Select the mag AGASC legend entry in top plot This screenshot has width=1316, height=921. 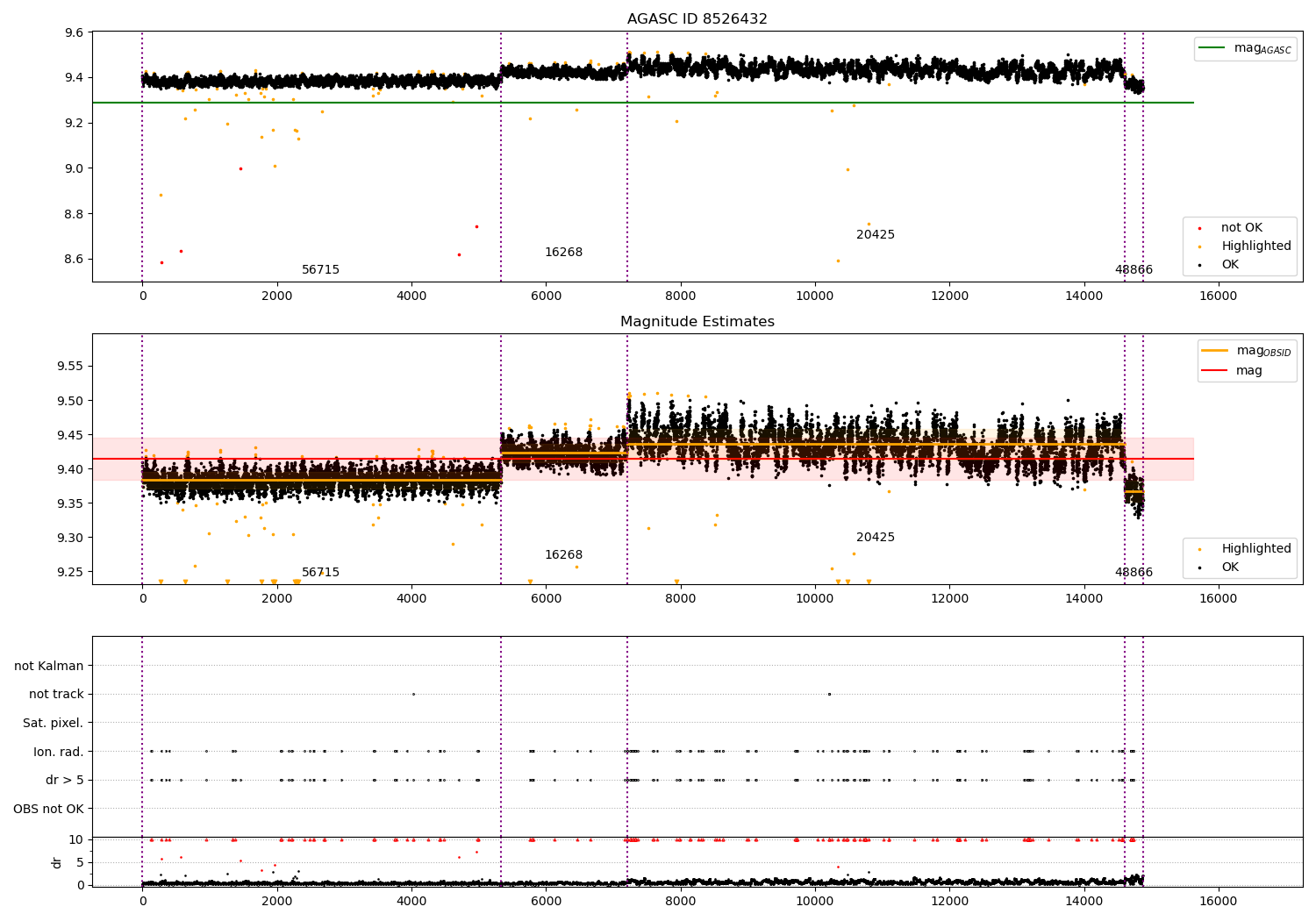tap(1246, 48)
